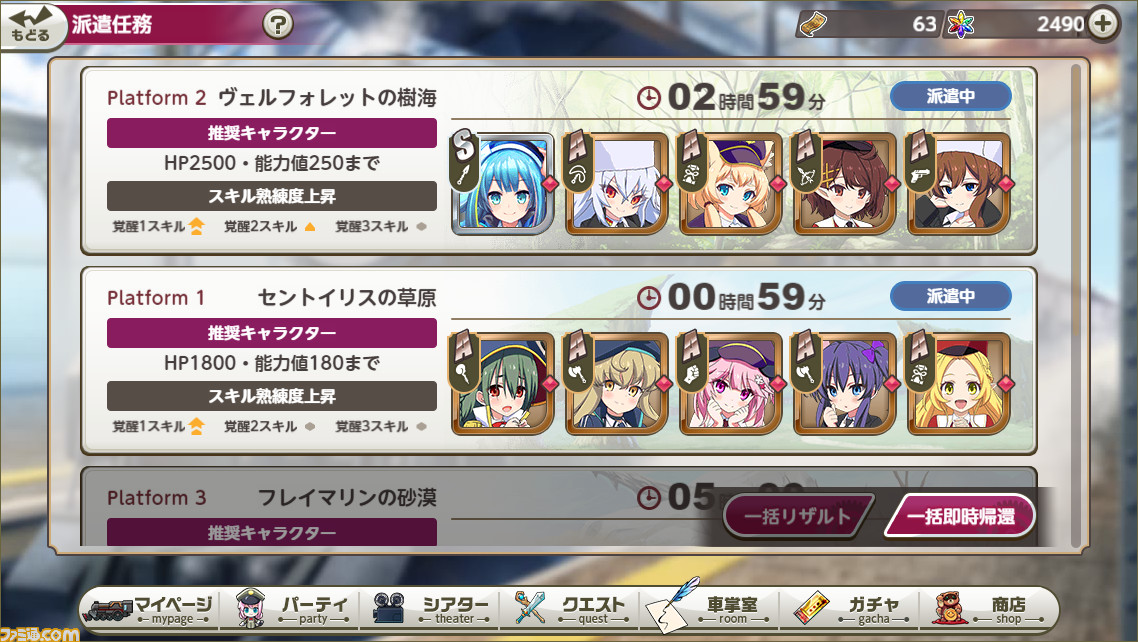Click the 一括リザルト button
This screenshot has width=1138, height=642.
pos(798,517)
